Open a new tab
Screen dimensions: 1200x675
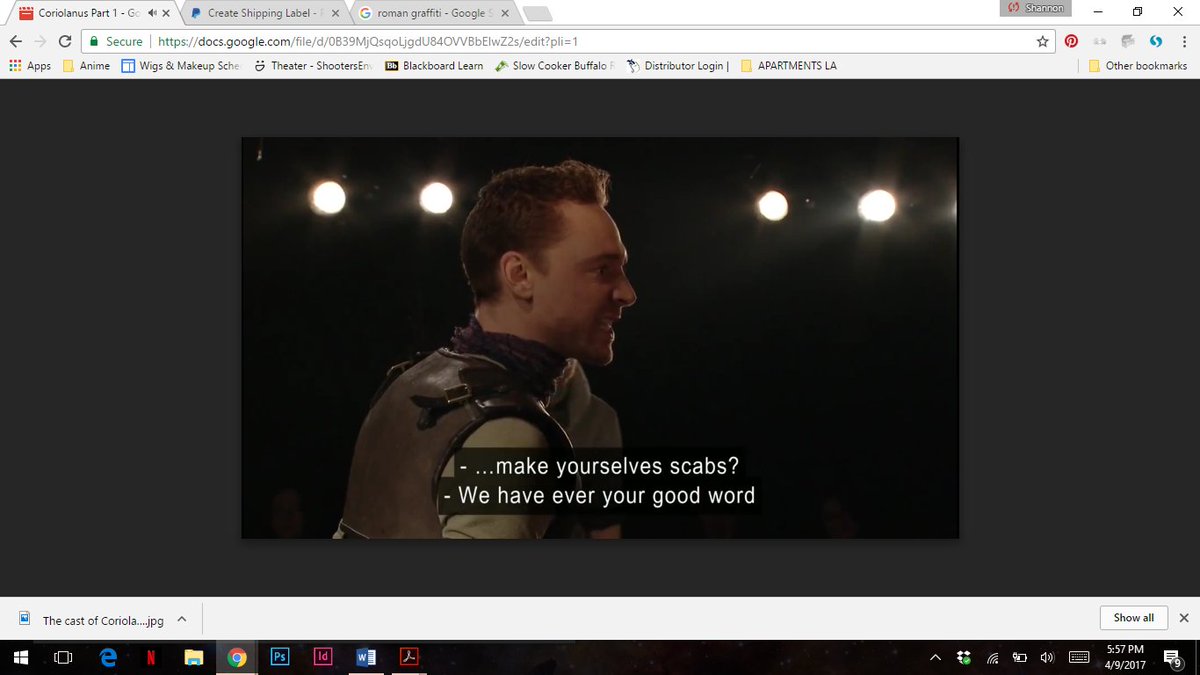[x=537, y=14]
